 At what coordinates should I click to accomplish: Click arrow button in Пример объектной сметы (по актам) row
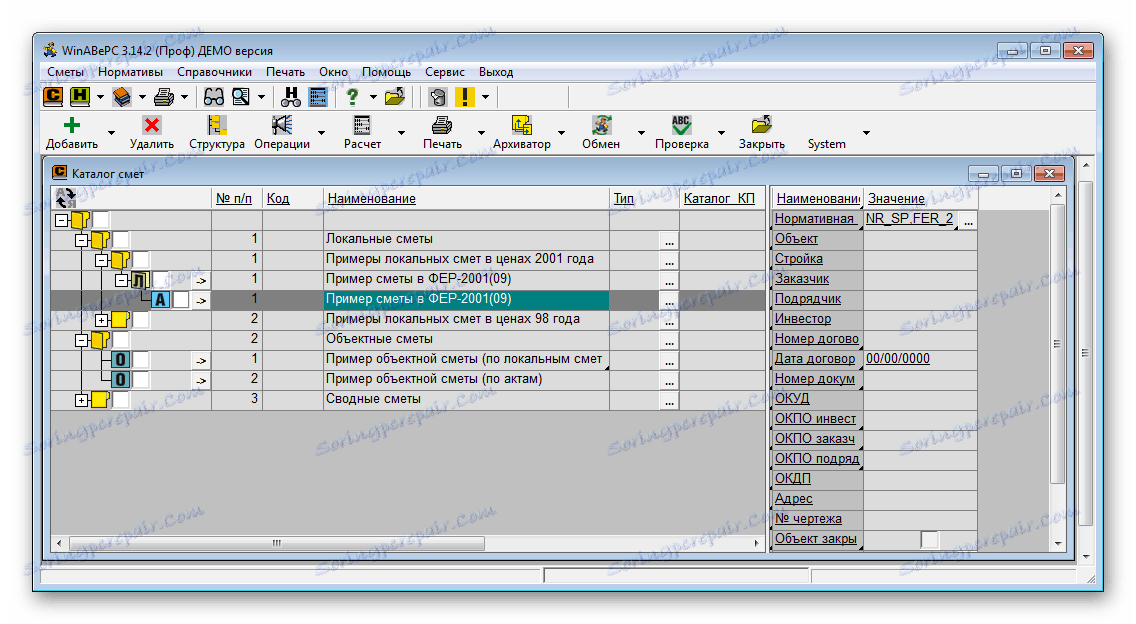201,380
